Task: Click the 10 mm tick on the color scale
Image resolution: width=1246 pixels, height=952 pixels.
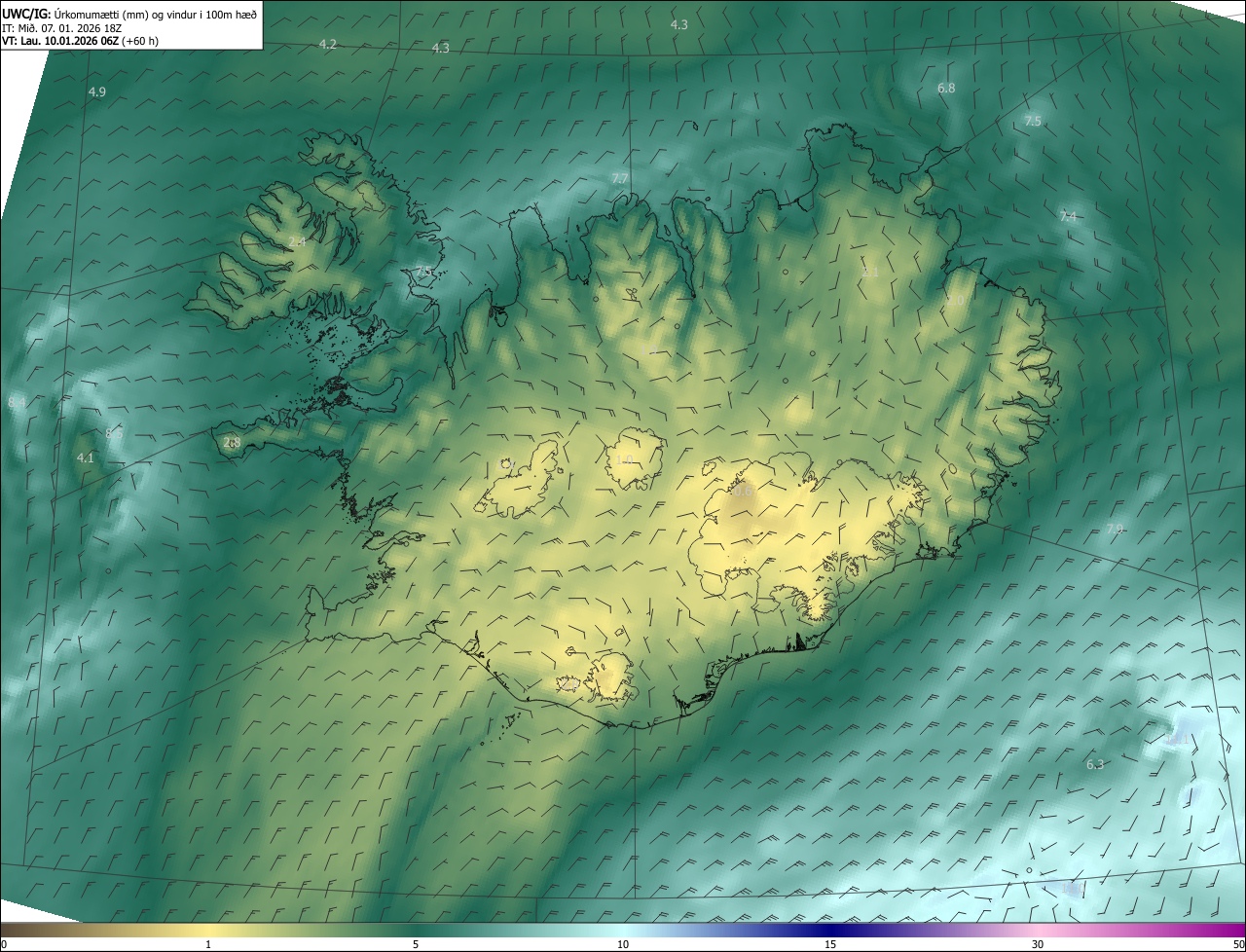Action: (x=623, y=943)
